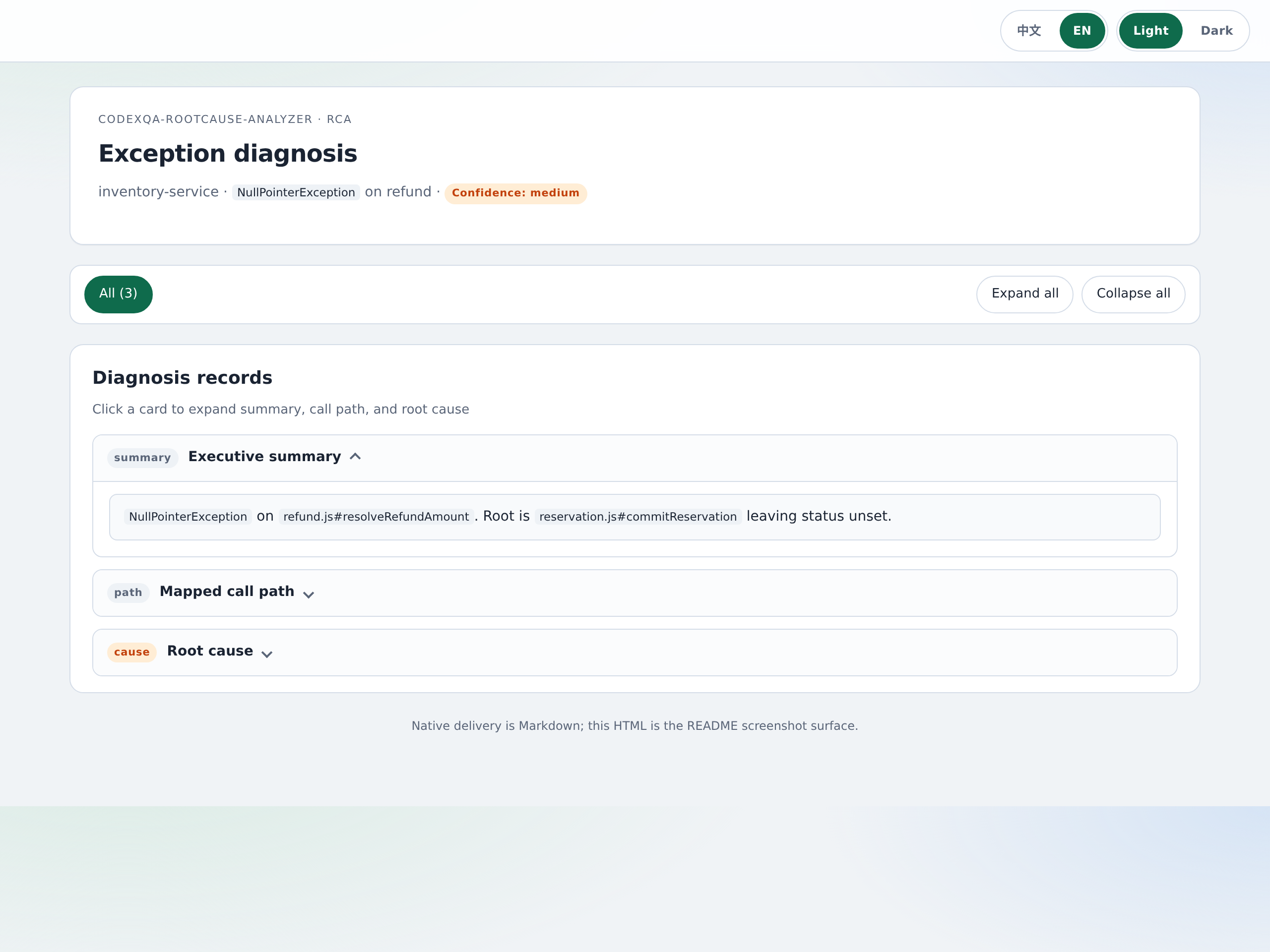Click the down chevron beside Mapped call path
The width and height of the screenshot is (1270, 952).
[x=308, y=594]
